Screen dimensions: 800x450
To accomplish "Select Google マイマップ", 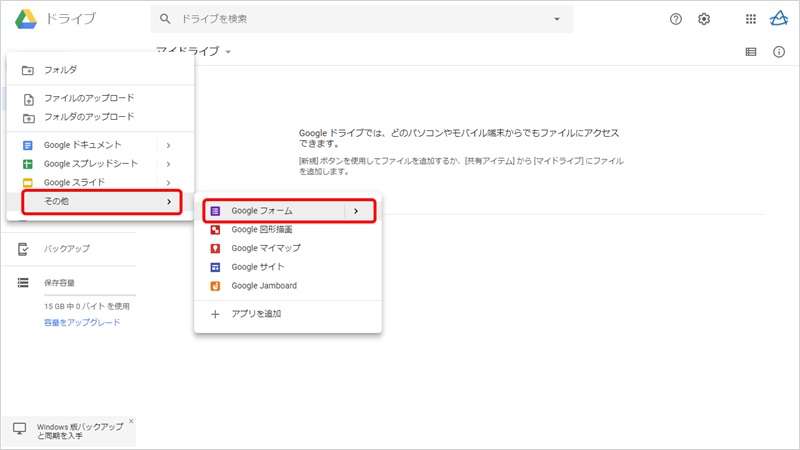I will [288, 248].
